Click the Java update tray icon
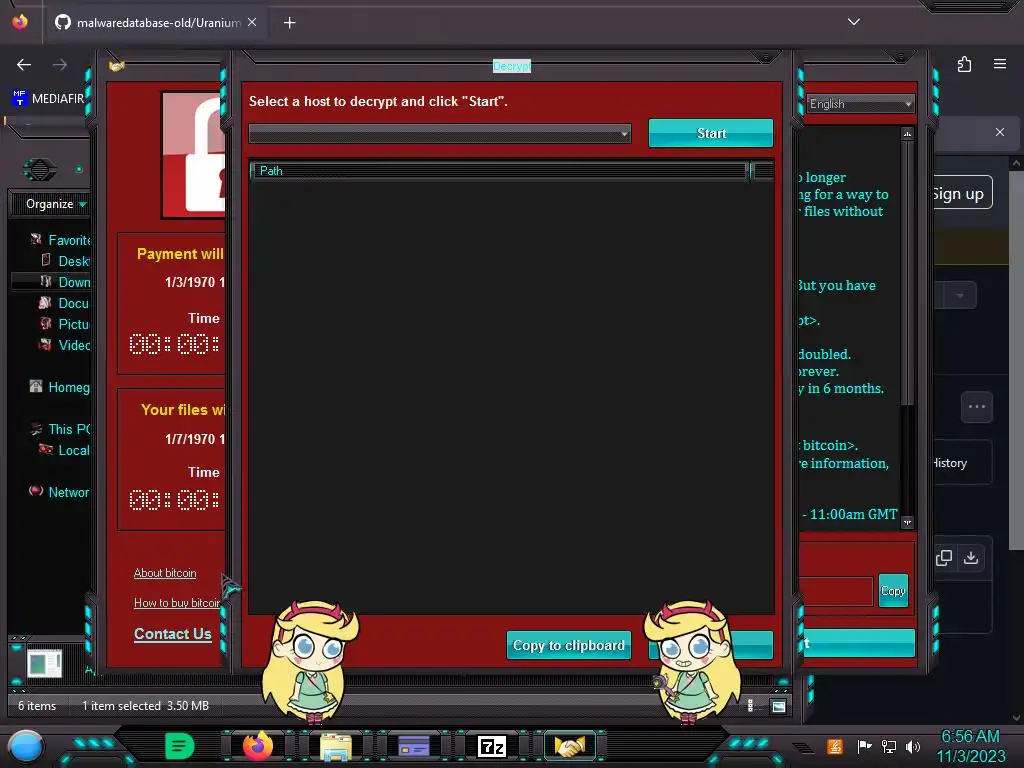This screenshot has height=768, width=1024. click(x=835, y=746)
